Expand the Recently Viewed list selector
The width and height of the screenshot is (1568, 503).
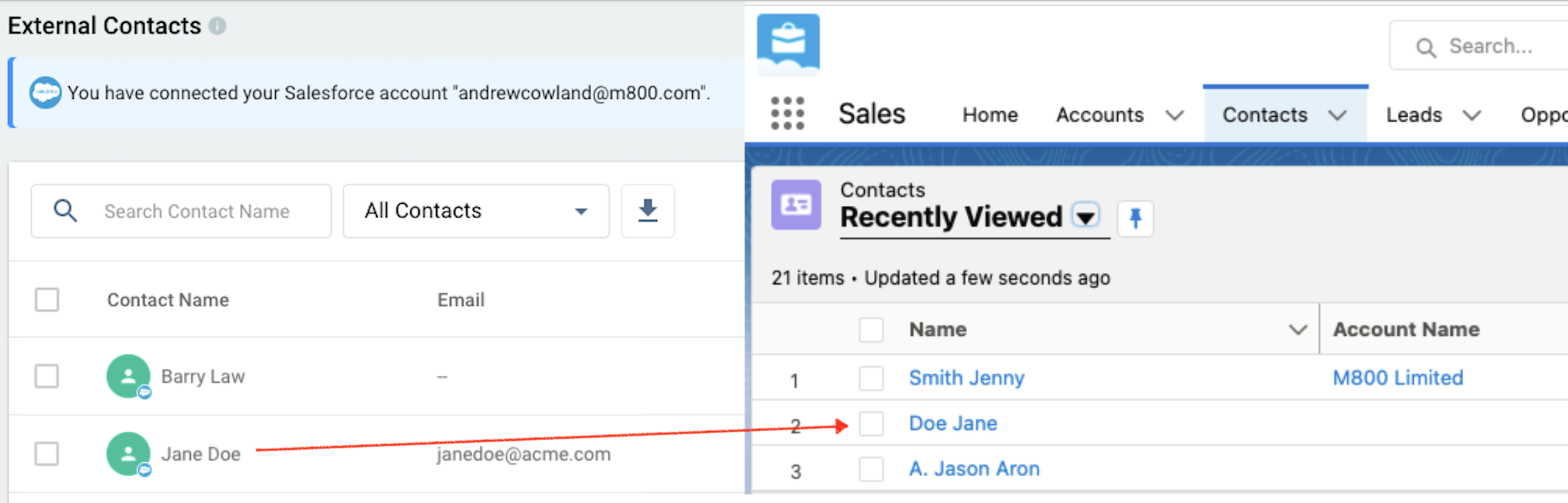(x=1085, y=217)
